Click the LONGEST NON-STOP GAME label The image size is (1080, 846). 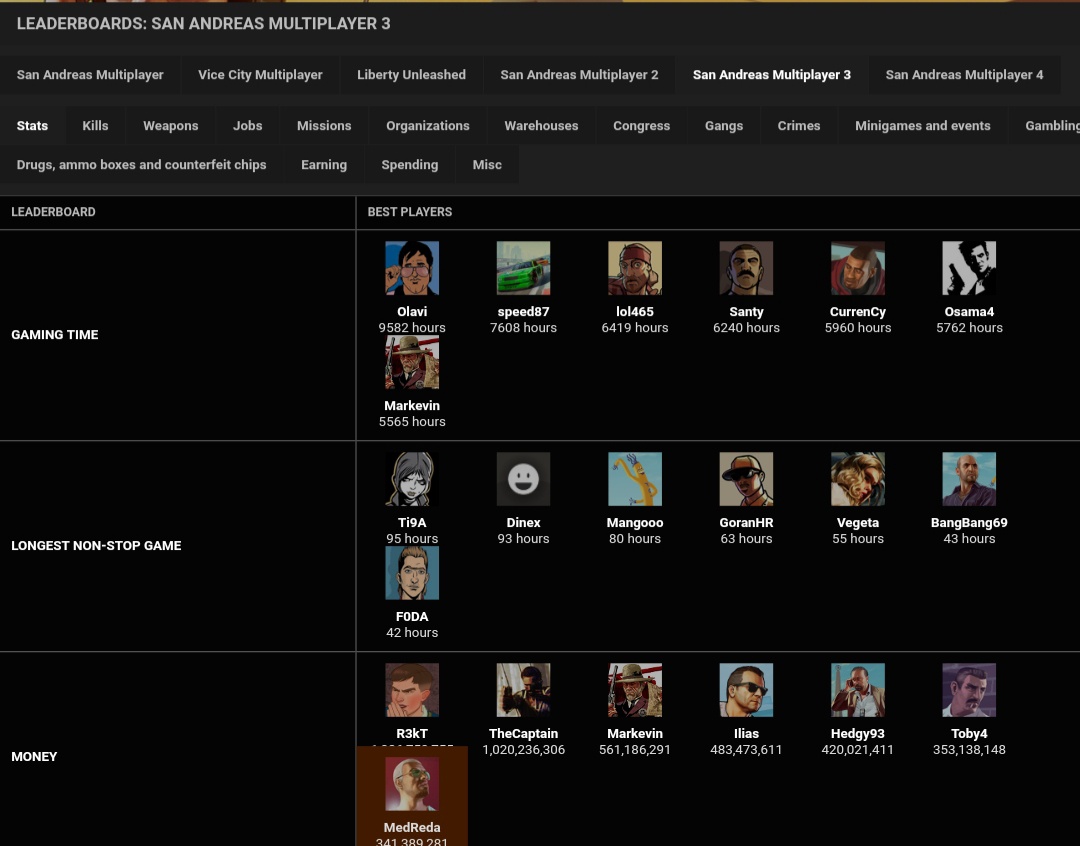point(96,546)
